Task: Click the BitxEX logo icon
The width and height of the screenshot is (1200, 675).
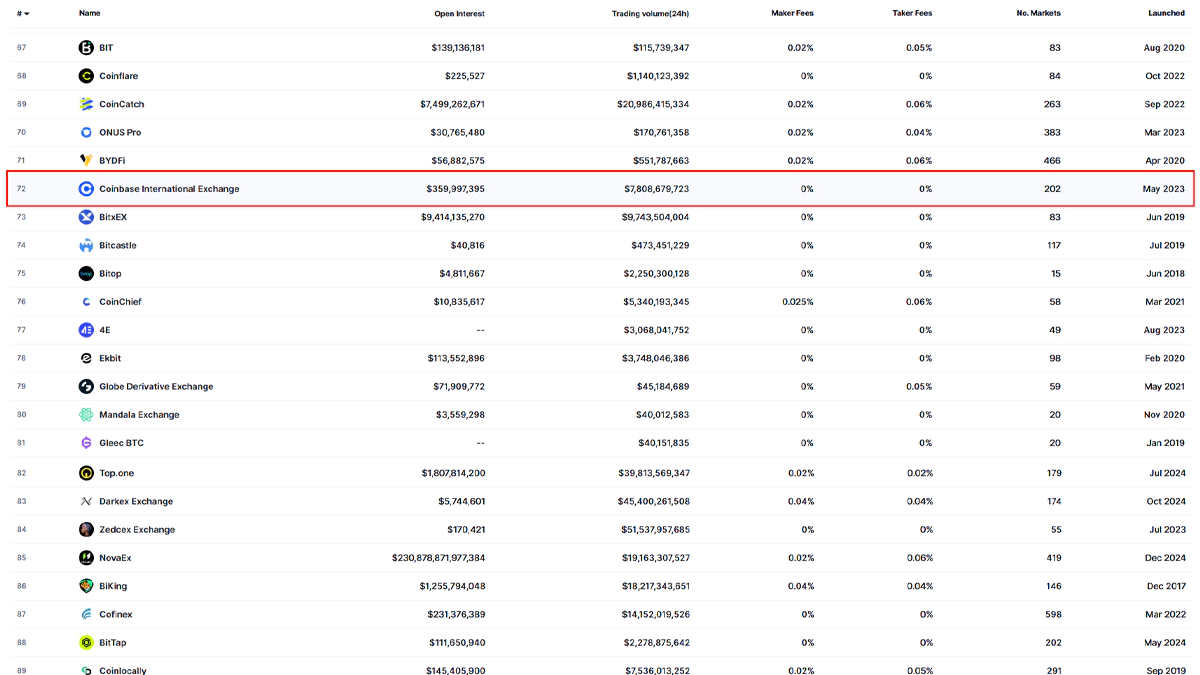Action: [x=86, y=217]
